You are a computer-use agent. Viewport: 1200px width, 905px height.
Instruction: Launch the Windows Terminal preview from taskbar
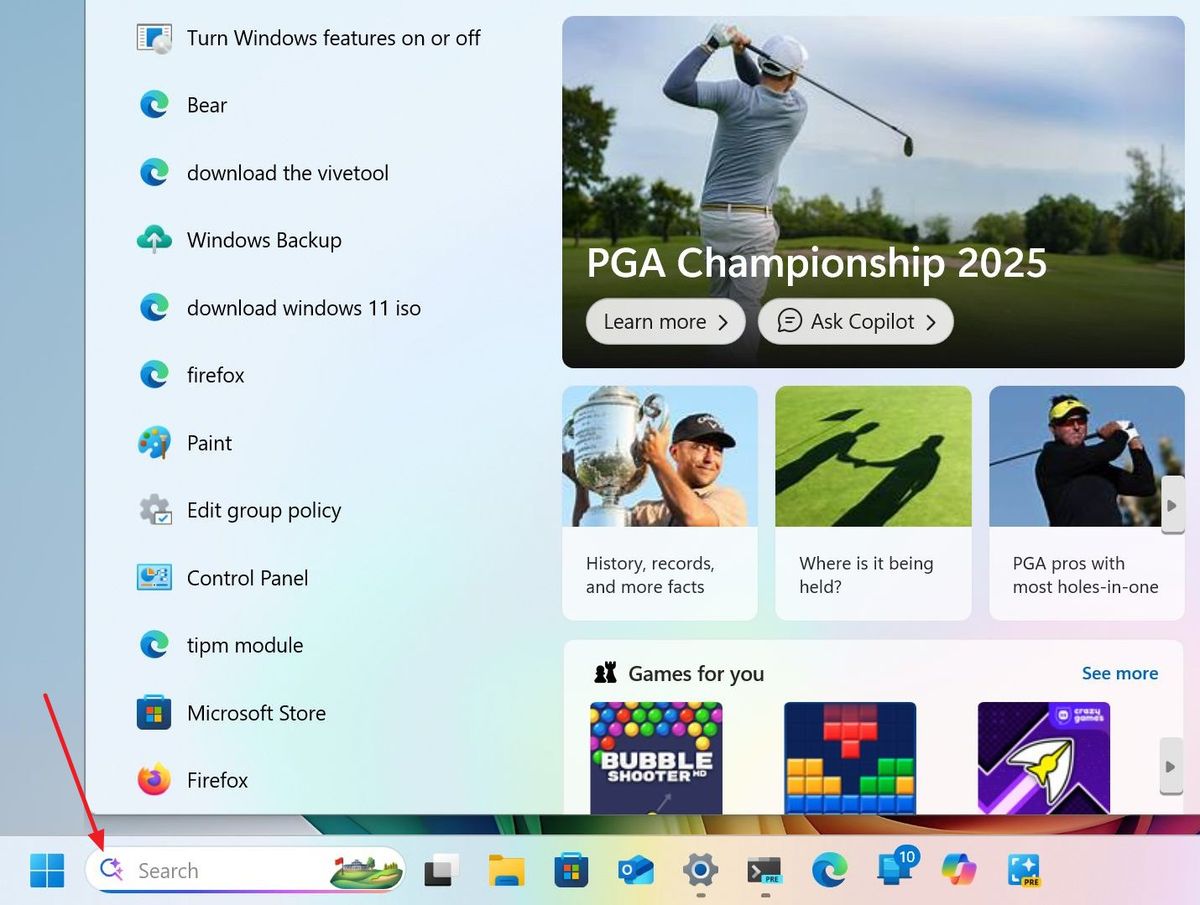(765, 870)
